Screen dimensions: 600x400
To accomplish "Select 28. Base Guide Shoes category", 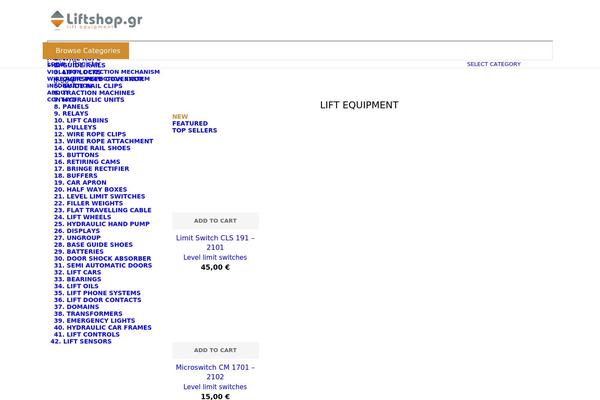I will (93, 245).
